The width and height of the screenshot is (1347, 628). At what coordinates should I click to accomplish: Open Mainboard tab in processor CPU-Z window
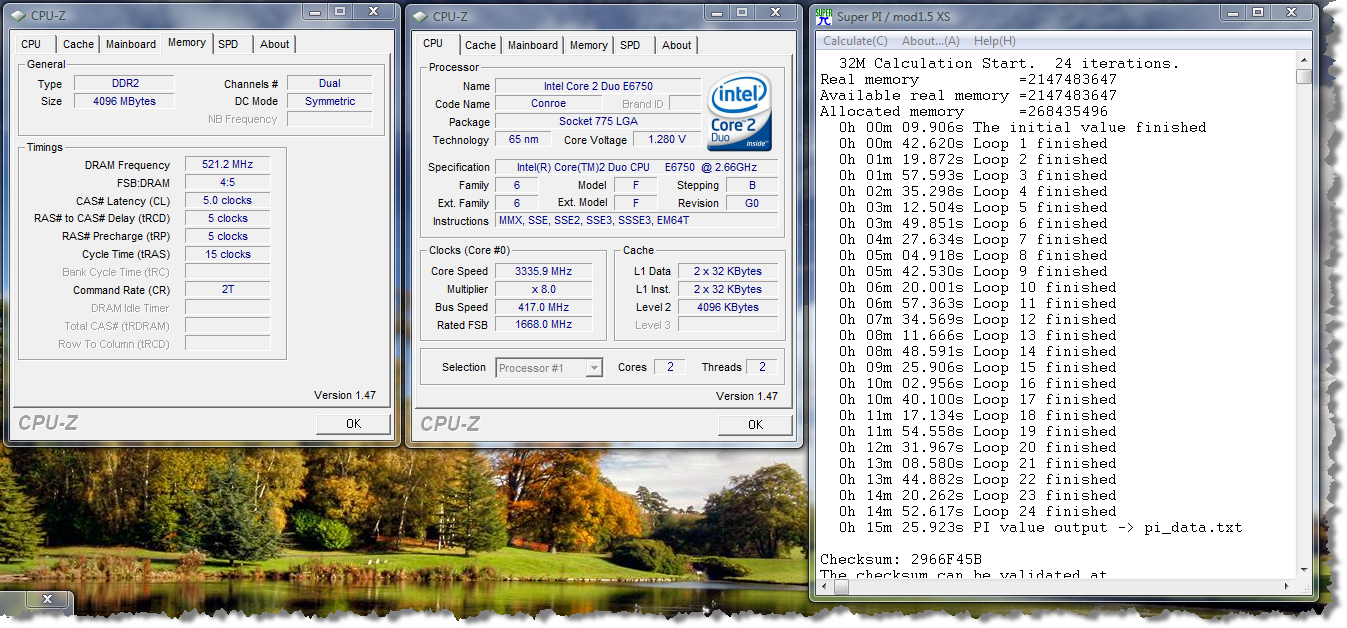pyautogui.click(x=533, y=45)
